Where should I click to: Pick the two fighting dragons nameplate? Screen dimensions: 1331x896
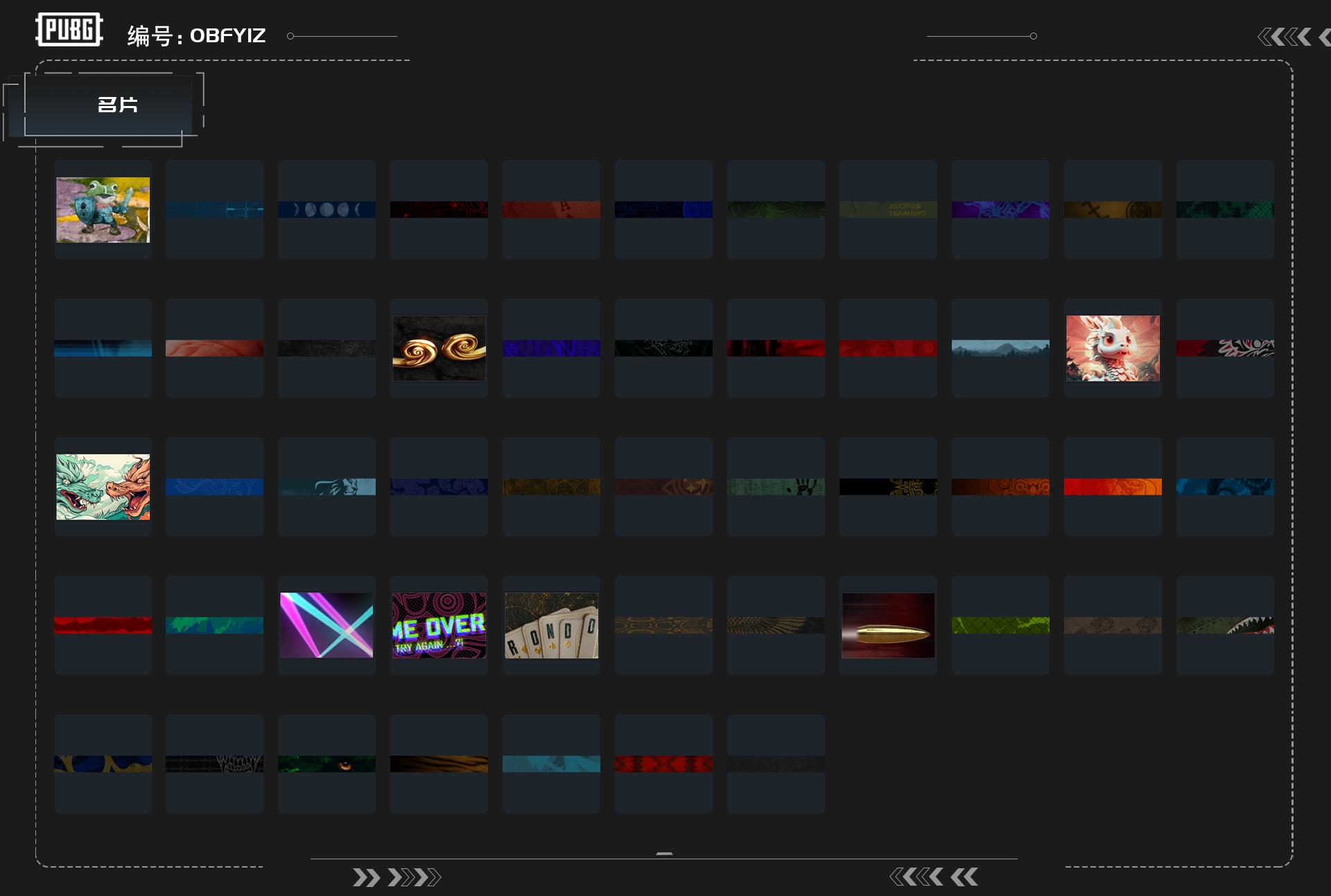click(x=103, y=487)
